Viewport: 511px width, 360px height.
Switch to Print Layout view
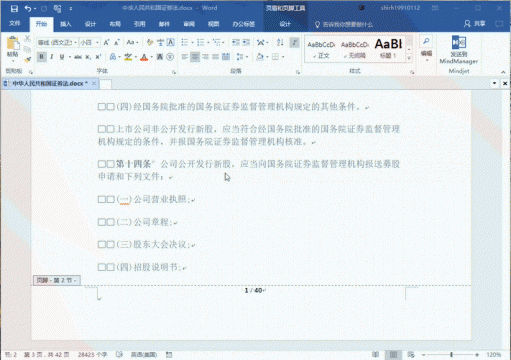tap(393, 354)
